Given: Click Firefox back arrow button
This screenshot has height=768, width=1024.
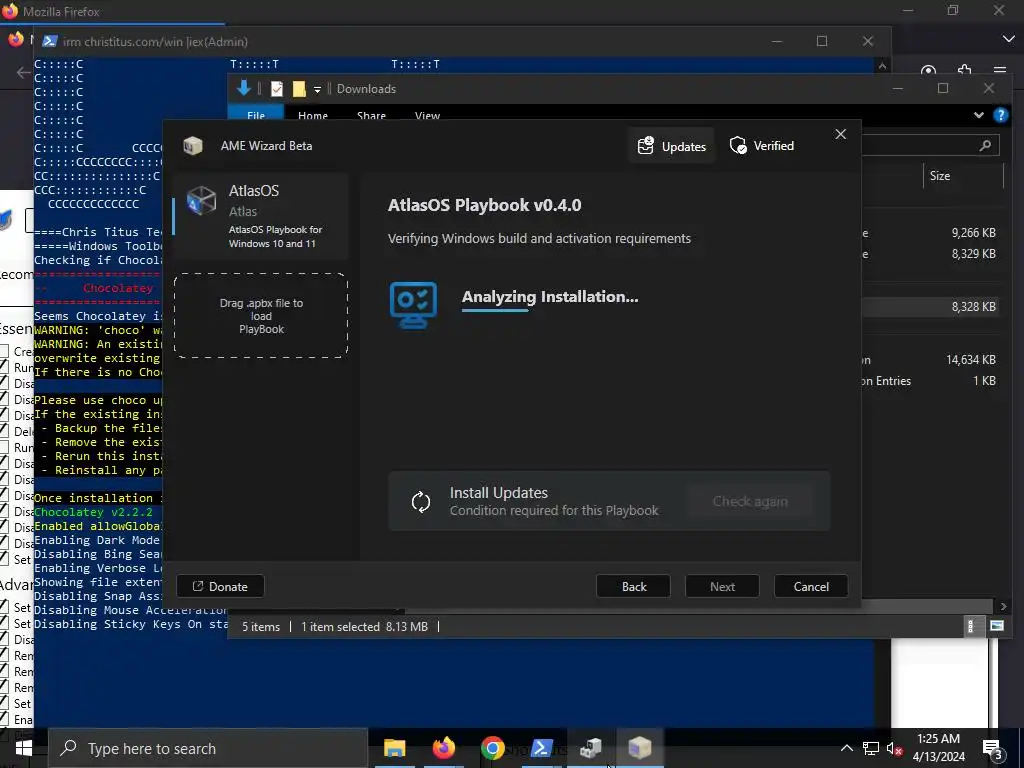Looking at the screenshot, I should [24, 72].
